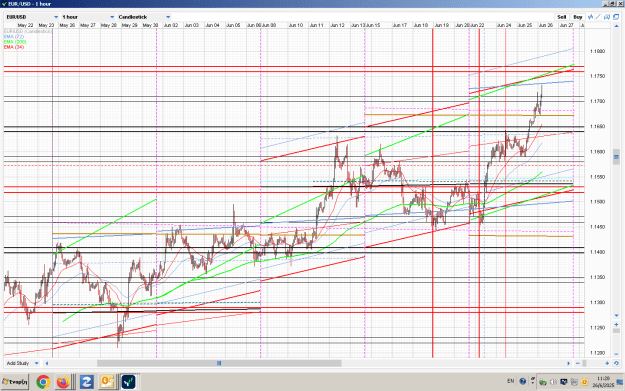Select the trend line drawing tool
Screen dimensions: 625x391
coord(599,17)
